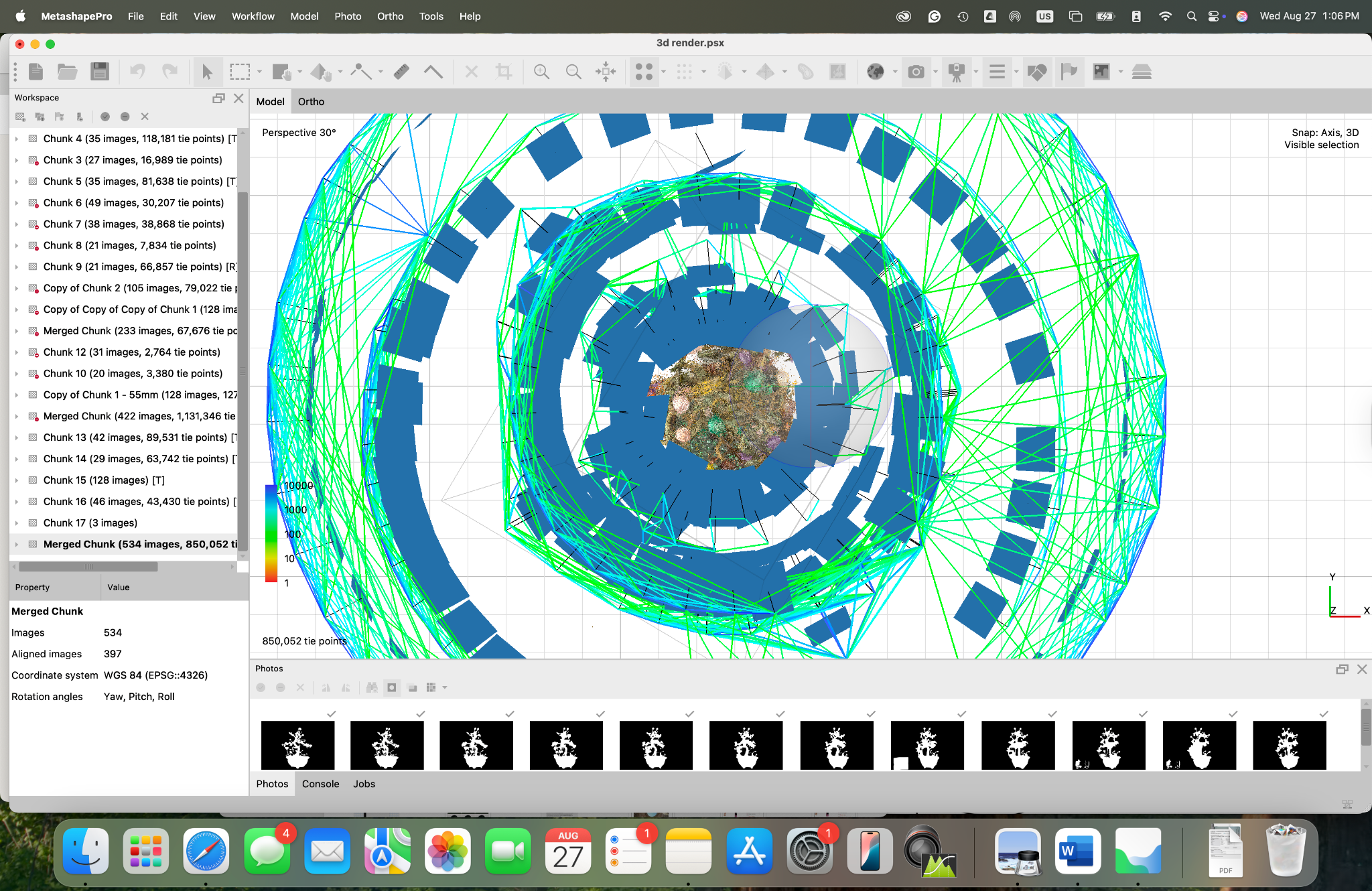Open the Console tab
This screenshot has height=891, width=1372.
pos(320,784)
